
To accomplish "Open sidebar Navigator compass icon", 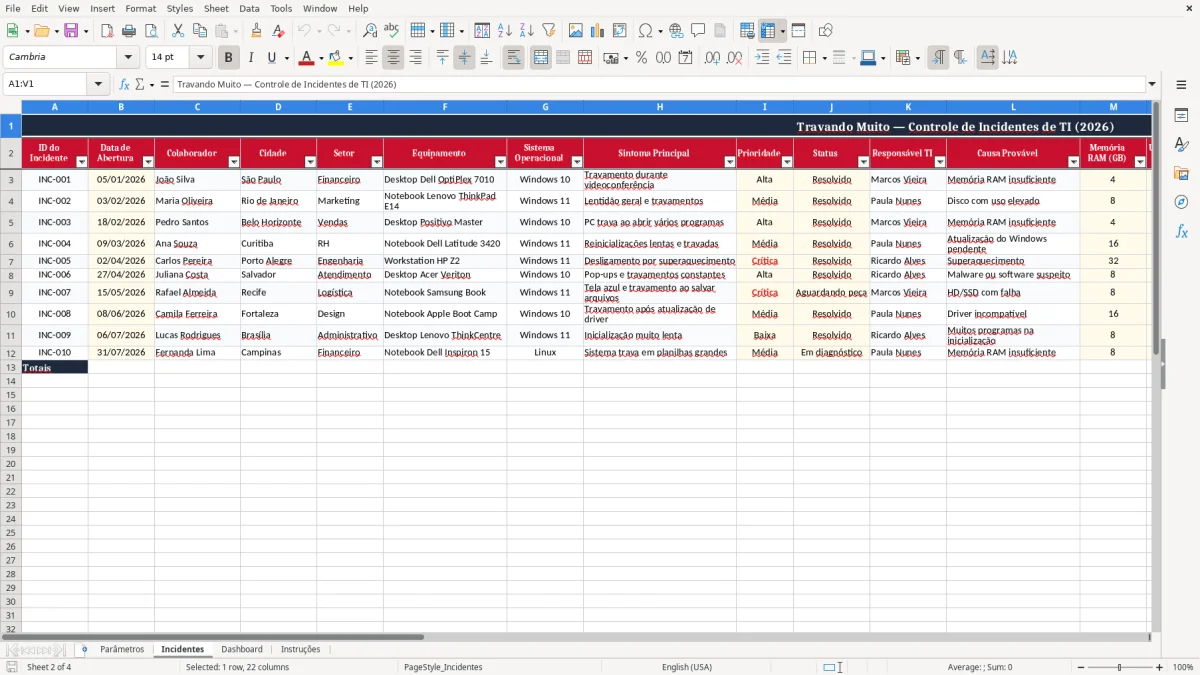I will tap(1181, 202).
